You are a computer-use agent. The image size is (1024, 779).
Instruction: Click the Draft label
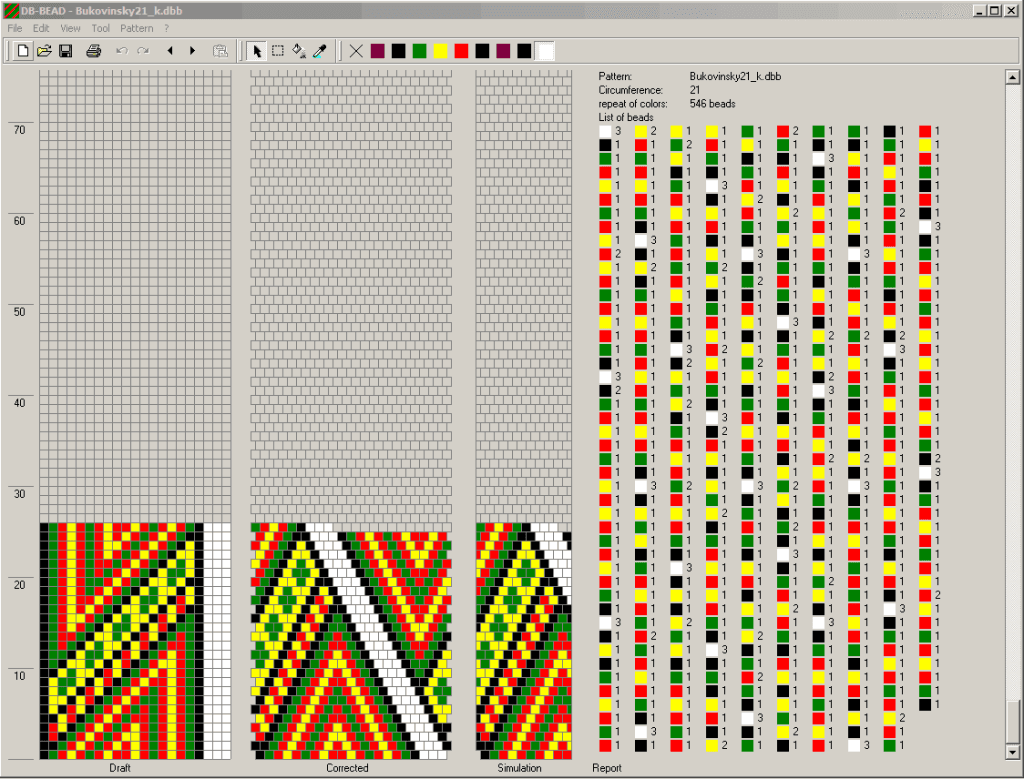(120, 768)
